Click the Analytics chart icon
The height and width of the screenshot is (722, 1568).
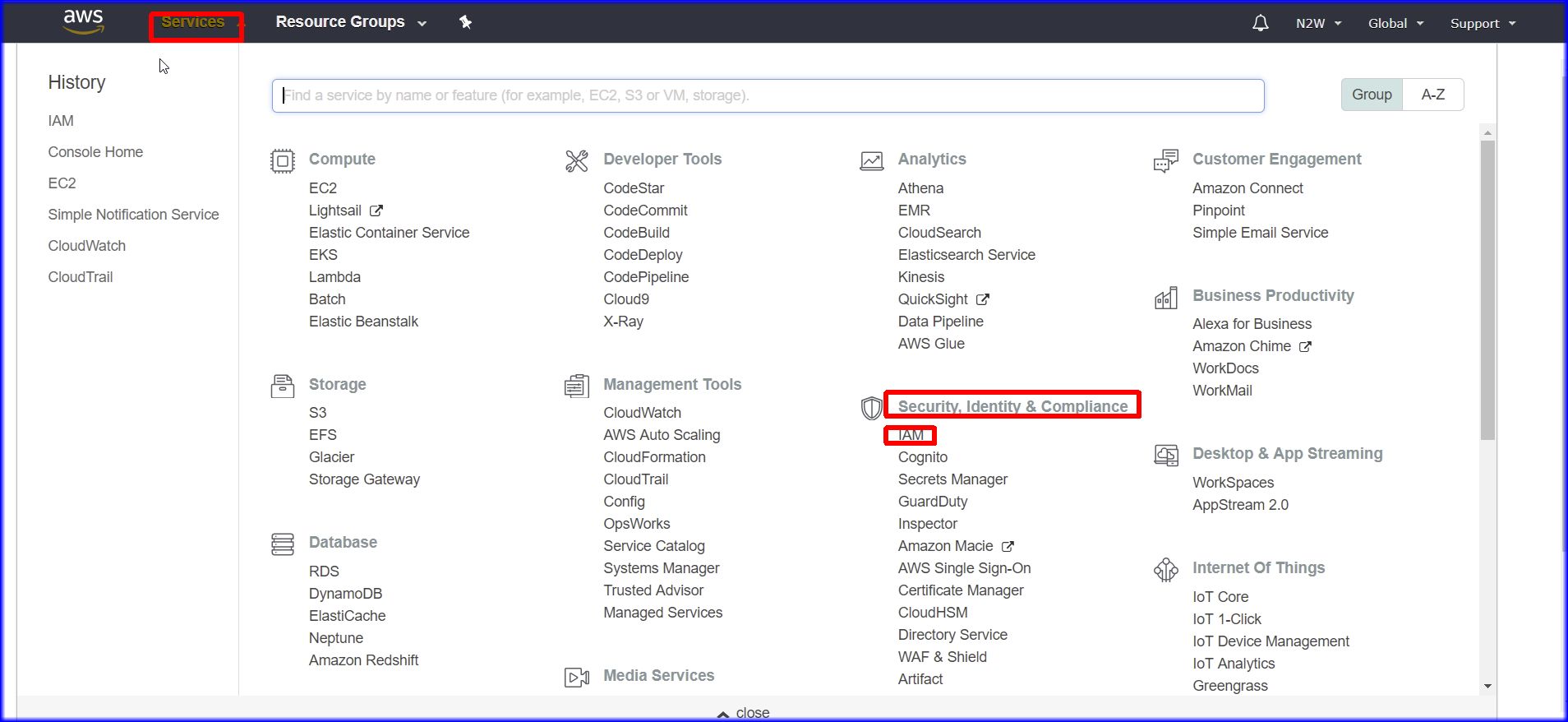click(872, 160)
